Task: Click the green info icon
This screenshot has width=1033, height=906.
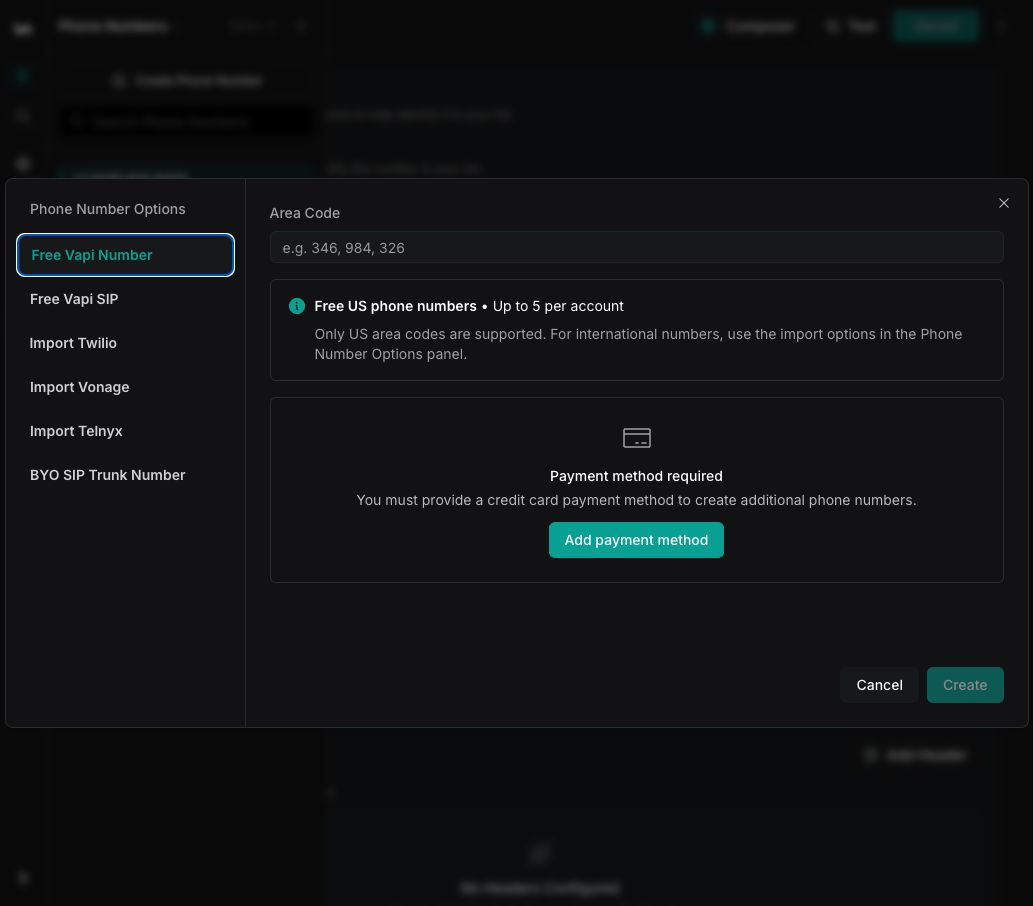Action: [x=296, y=306]
